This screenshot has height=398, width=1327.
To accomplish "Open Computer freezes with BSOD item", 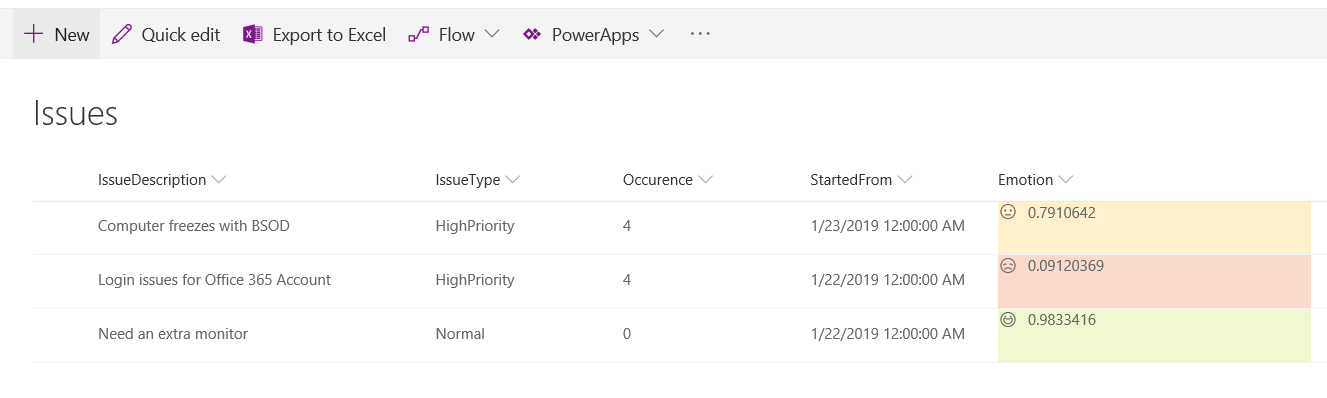I will 194,226.
